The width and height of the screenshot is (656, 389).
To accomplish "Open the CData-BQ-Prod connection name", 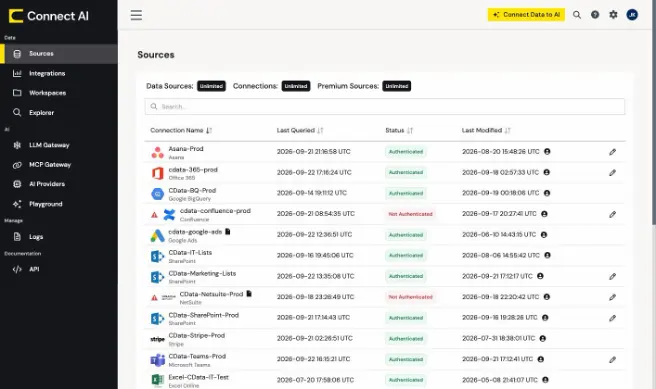I will 192,190.
